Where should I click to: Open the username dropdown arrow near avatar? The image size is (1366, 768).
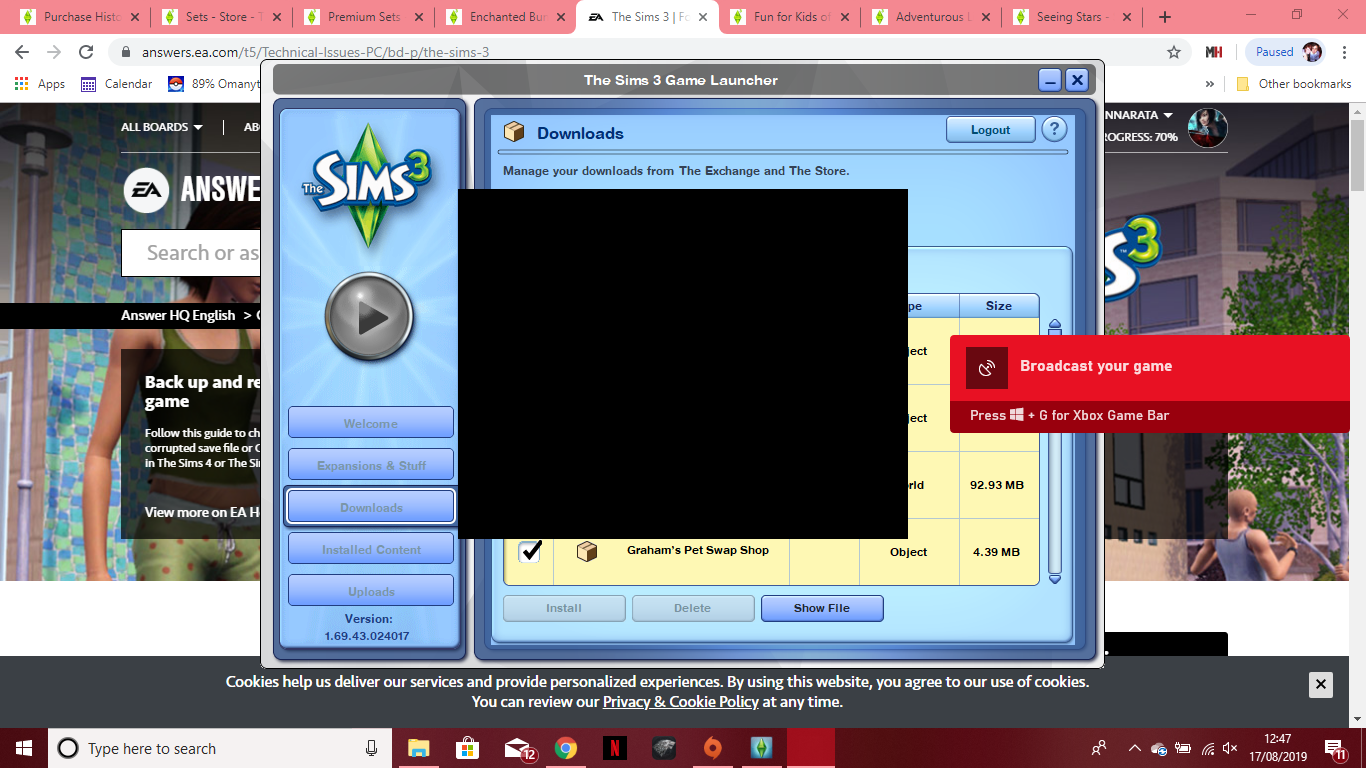tap(1168, 116)
